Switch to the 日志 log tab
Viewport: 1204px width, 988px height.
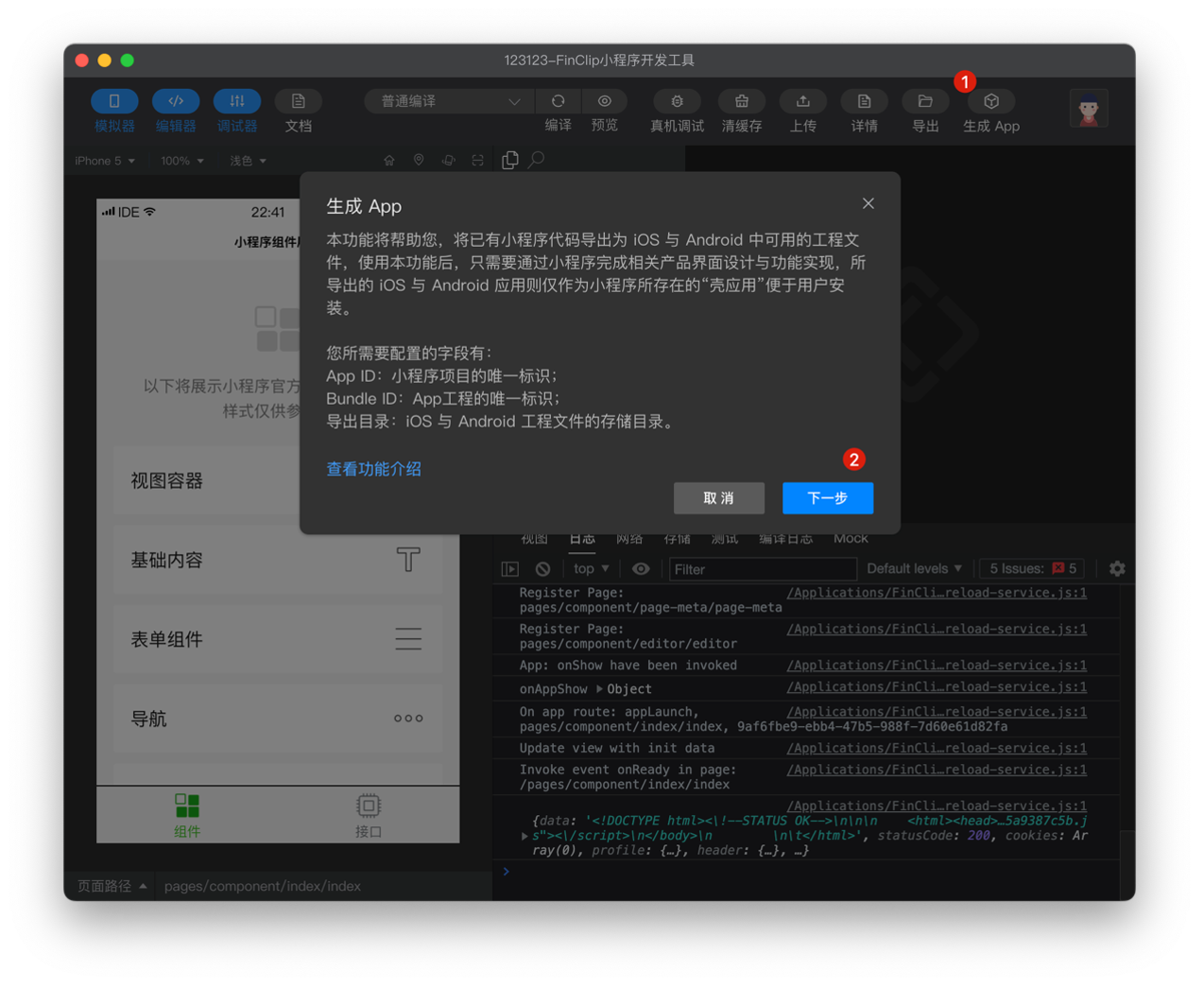(x=582, y=538)
